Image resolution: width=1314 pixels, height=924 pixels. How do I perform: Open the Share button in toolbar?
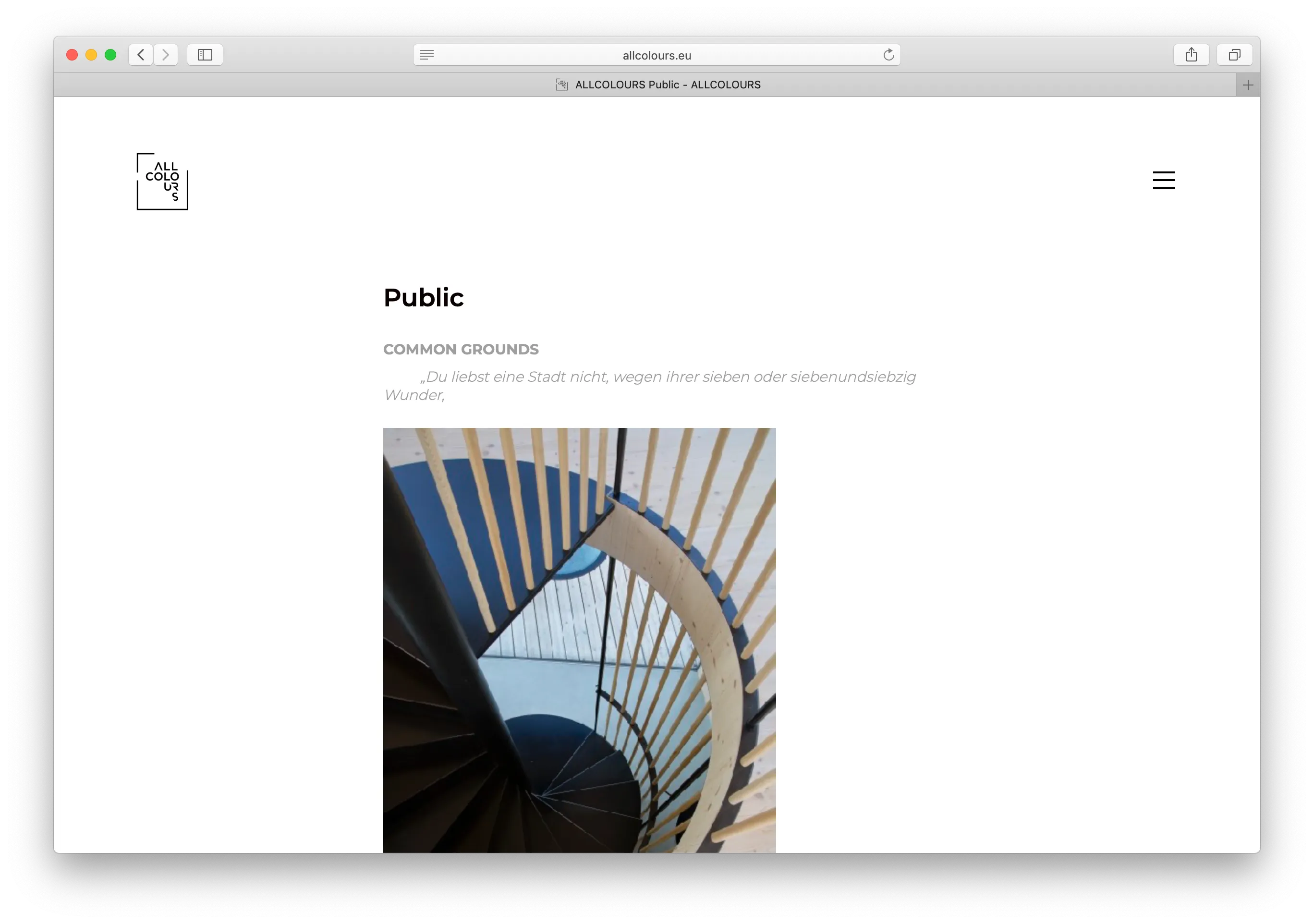tap(1191, 55)
